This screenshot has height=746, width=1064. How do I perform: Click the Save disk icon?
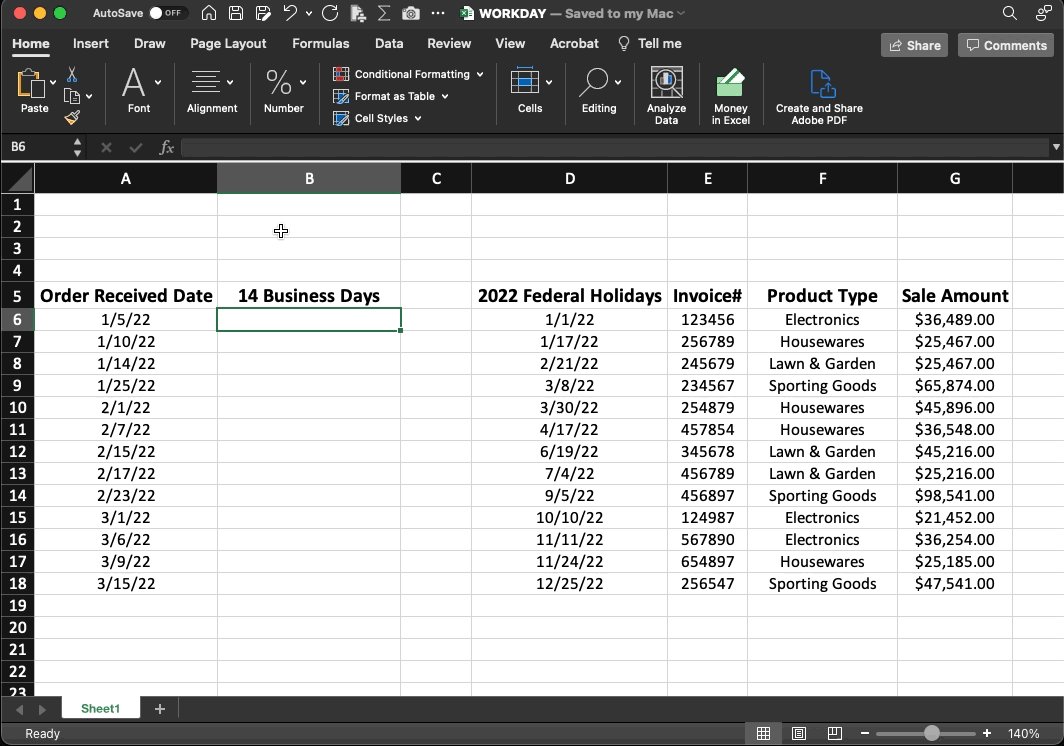click(x=235, y=13)
